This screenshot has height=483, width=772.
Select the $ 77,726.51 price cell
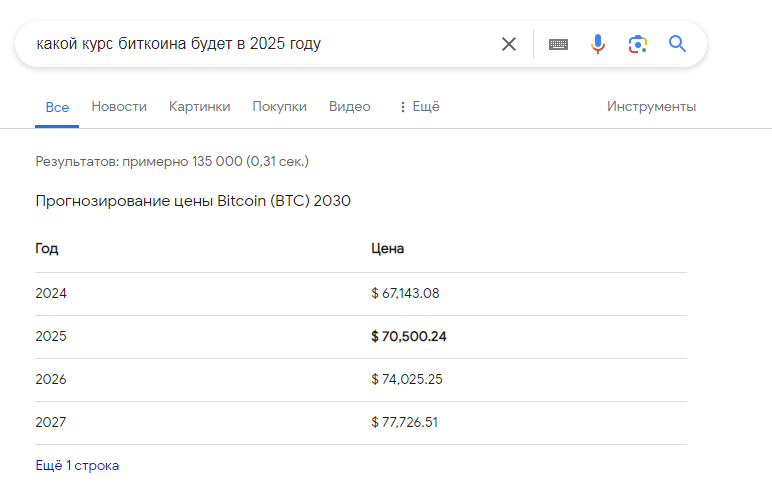coord(404,422)
